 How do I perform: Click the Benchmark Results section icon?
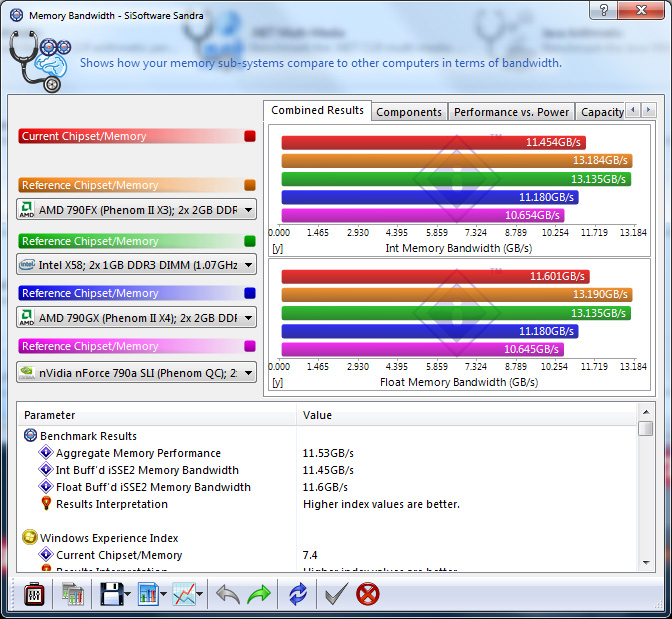(x=30, y=436)
